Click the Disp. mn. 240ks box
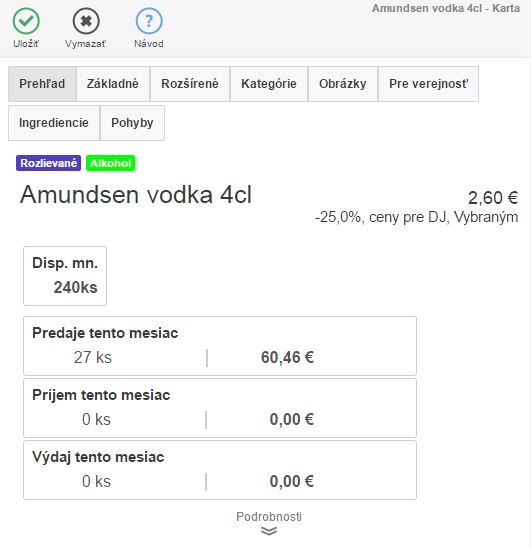The image size is (531, 548). point(65,276)
